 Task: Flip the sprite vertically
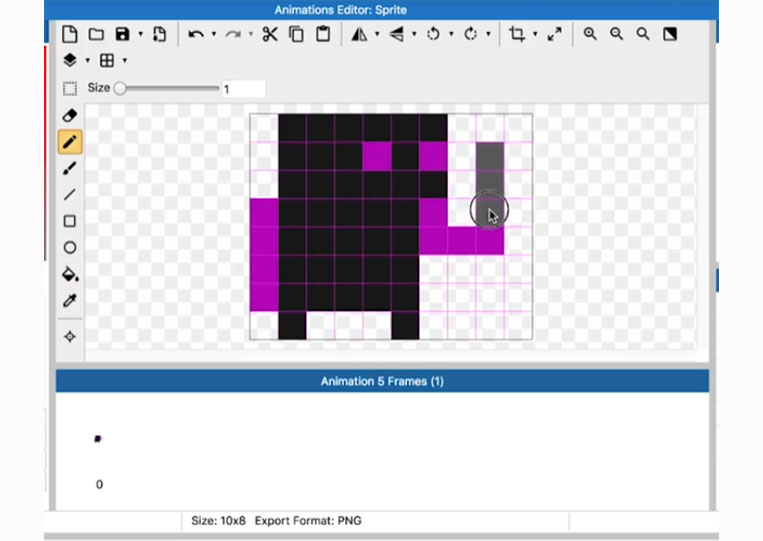(x=397, y=34)
